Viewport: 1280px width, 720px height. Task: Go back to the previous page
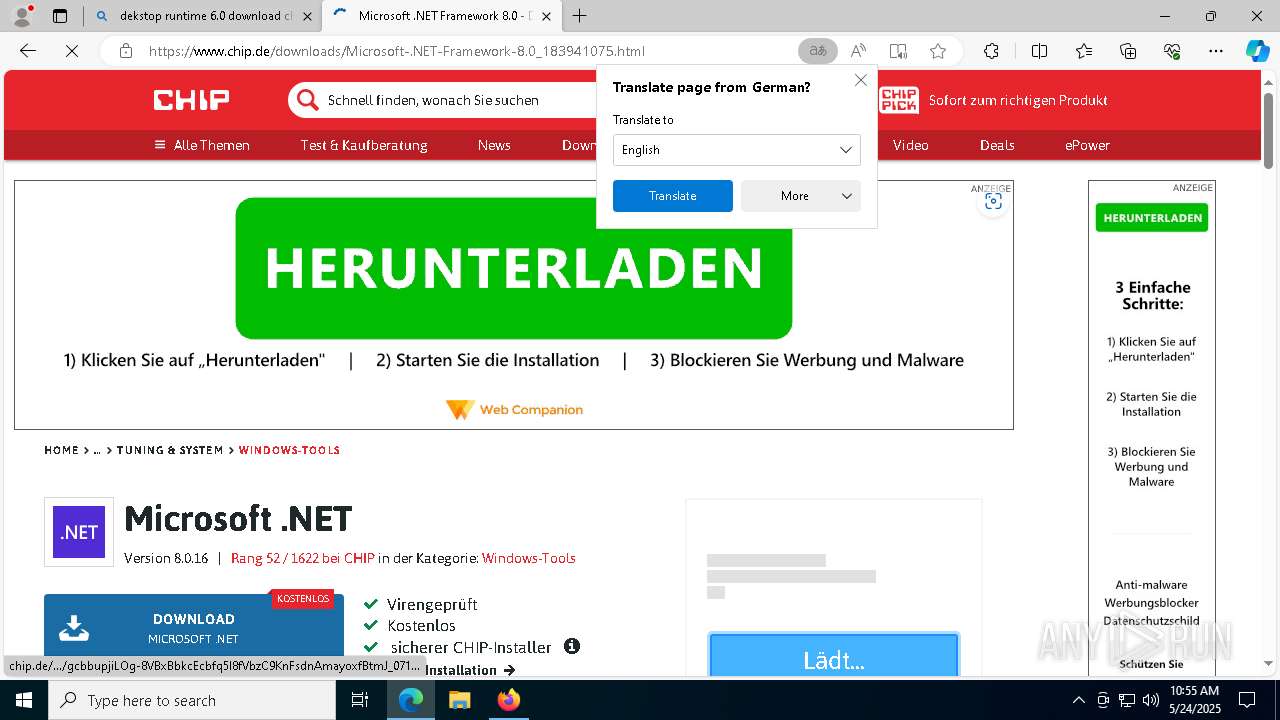click(x=28, y=51)
